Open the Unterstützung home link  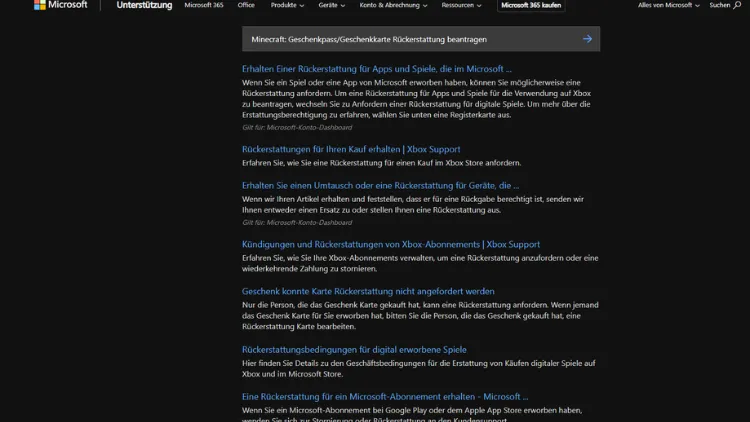(144, 5)
